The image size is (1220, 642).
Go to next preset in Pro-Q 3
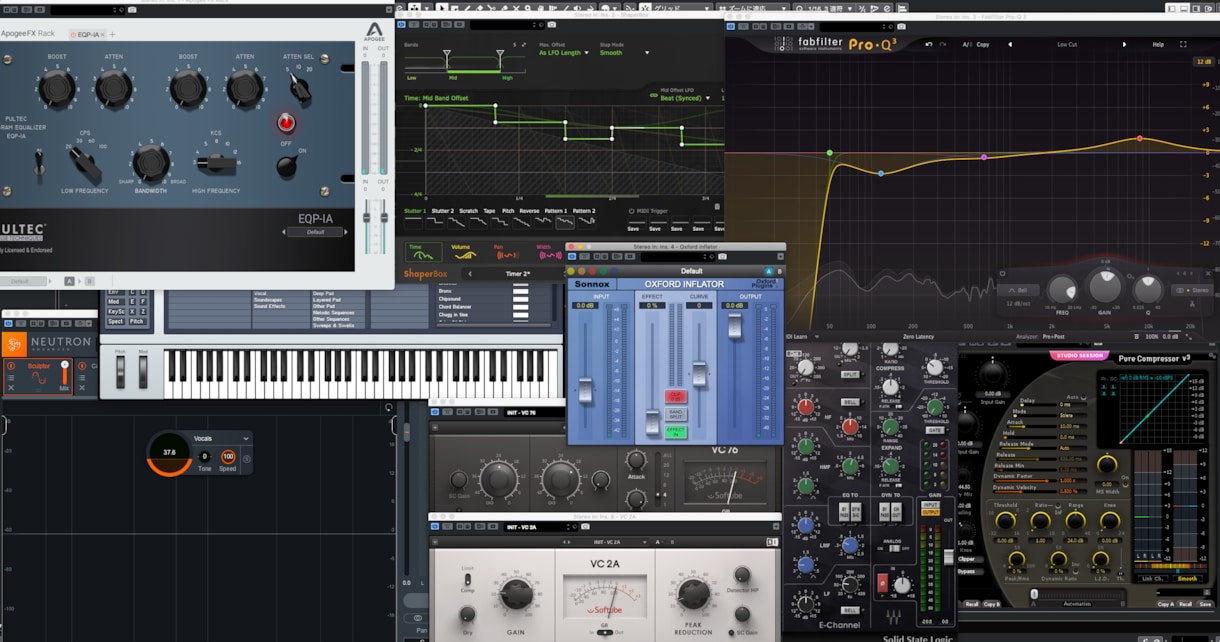coord(1125,45)
